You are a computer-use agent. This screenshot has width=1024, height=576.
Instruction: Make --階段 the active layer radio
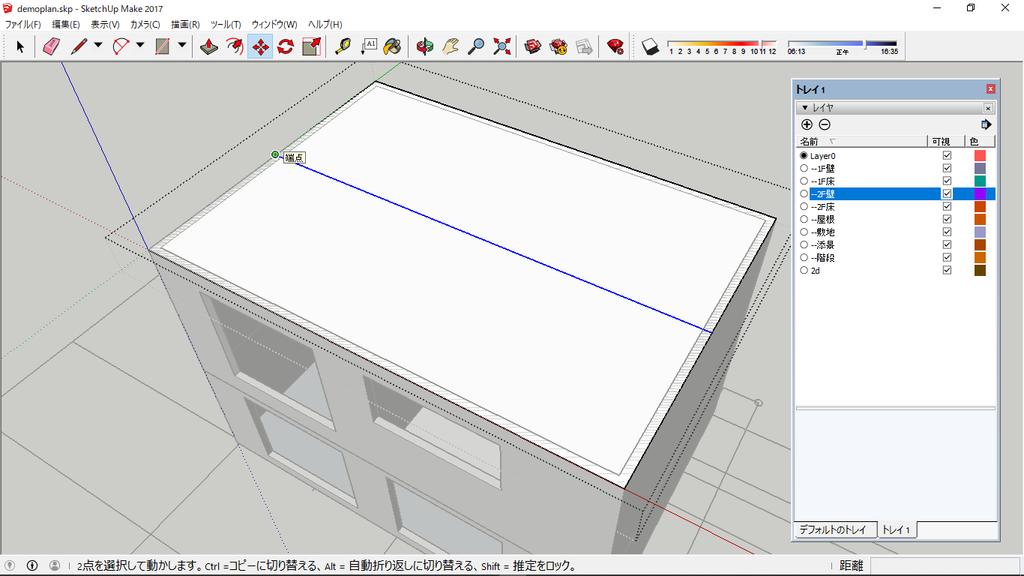(804, 257)
